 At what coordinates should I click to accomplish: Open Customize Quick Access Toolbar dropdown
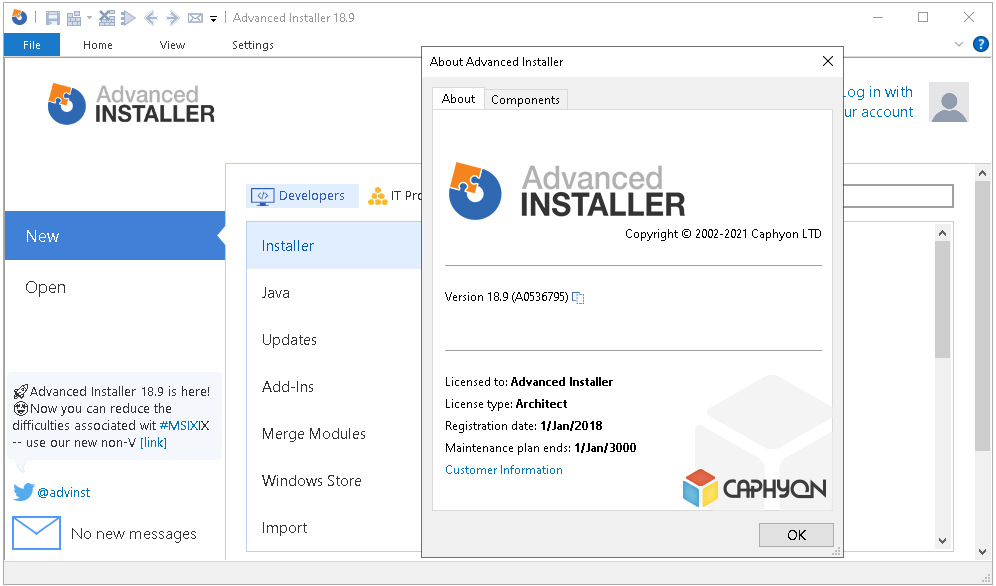click(x=213, y=18)
